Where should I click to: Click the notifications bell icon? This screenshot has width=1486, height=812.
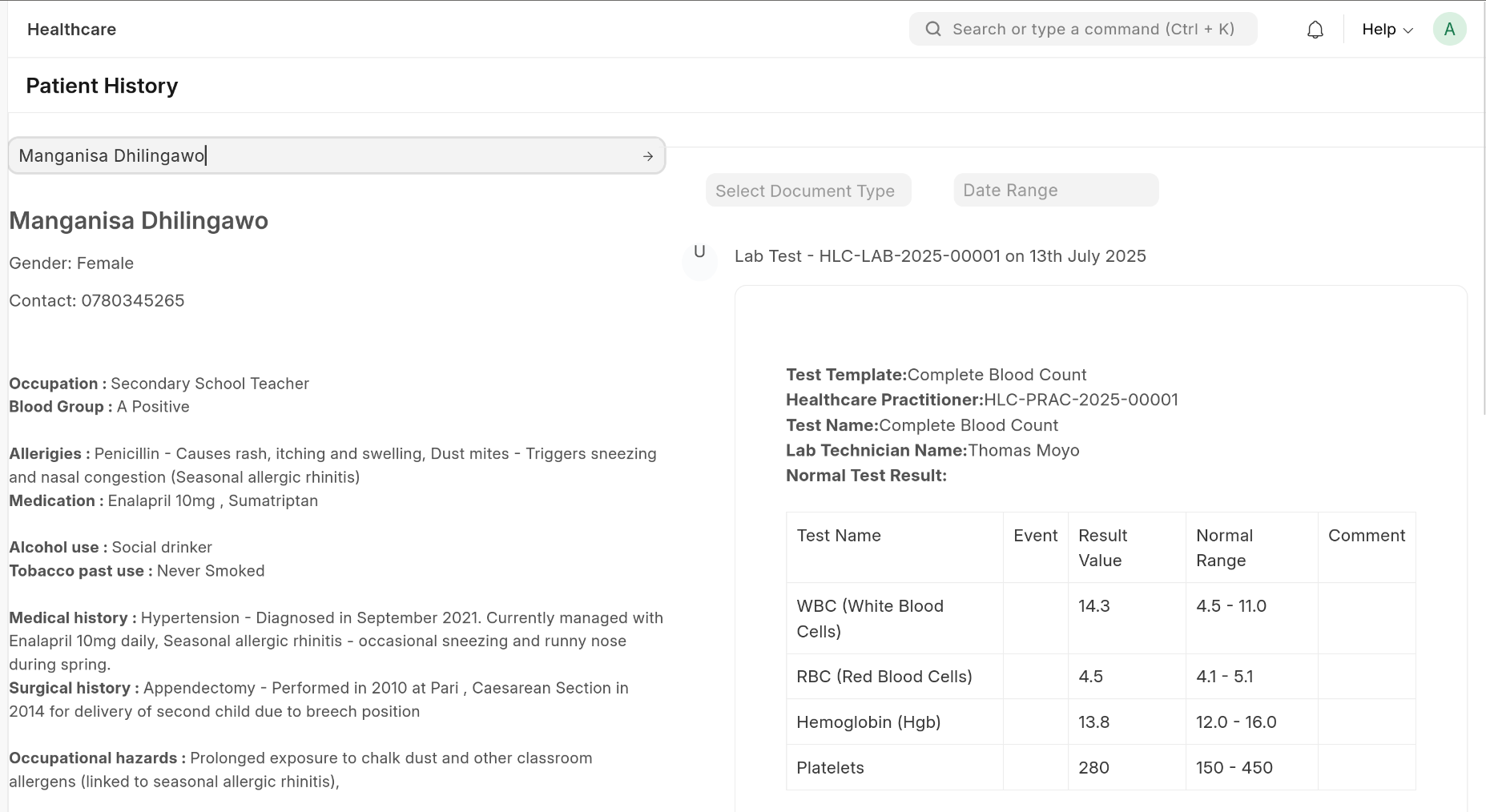tap(1315, 30)
